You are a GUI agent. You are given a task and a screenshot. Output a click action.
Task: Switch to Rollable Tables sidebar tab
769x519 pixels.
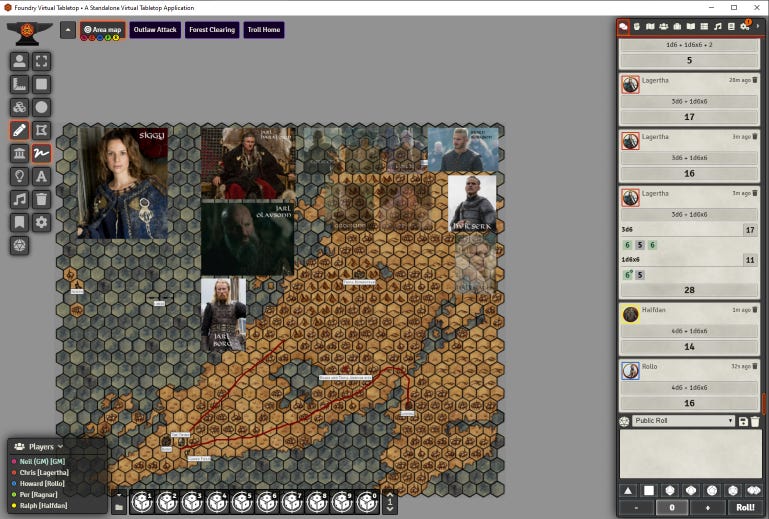pos(704,26)
